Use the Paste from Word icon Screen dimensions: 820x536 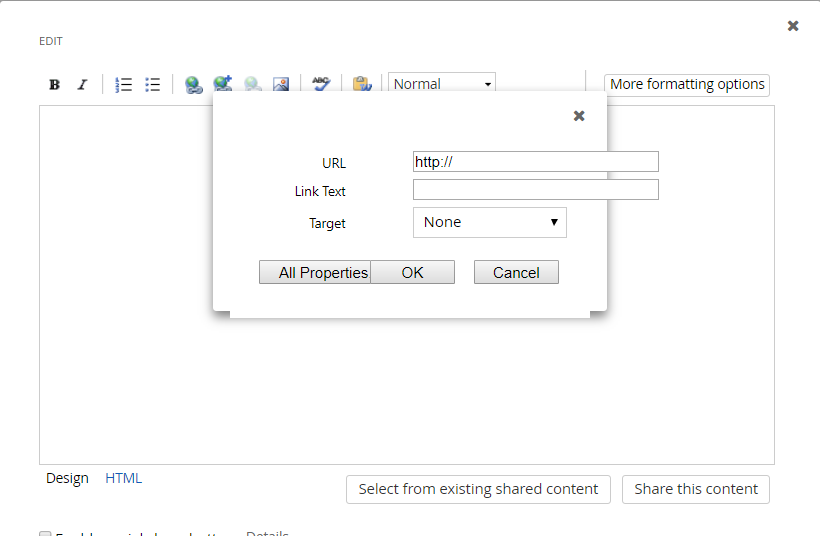[362, 84]
